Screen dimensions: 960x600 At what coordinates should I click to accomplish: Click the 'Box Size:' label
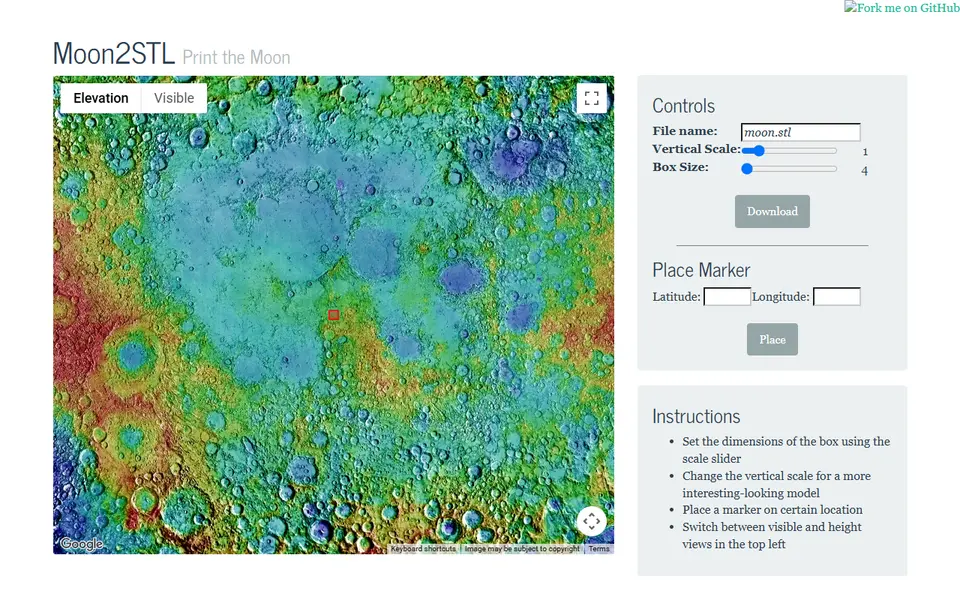point(680,167)
